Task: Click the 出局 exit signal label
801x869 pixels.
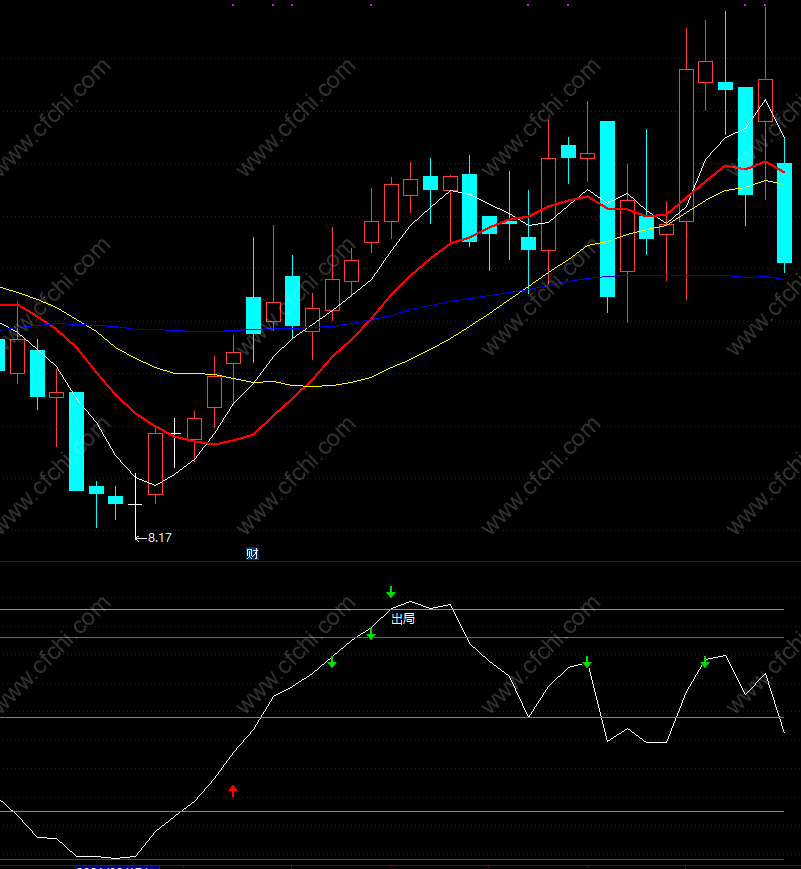Action: (x=403, y=618)
